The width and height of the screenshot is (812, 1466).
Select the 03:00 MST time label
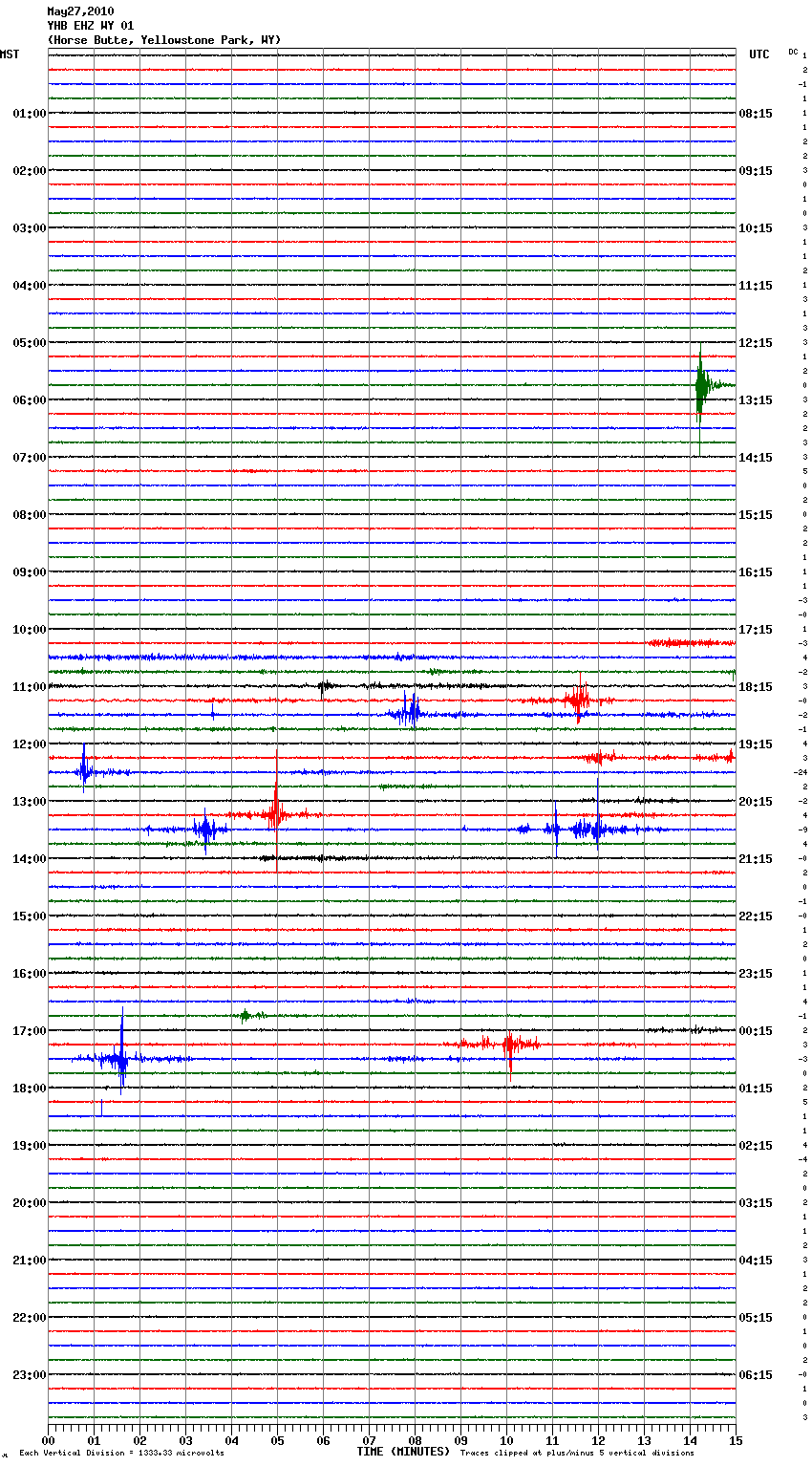click(x=30, y=228)
